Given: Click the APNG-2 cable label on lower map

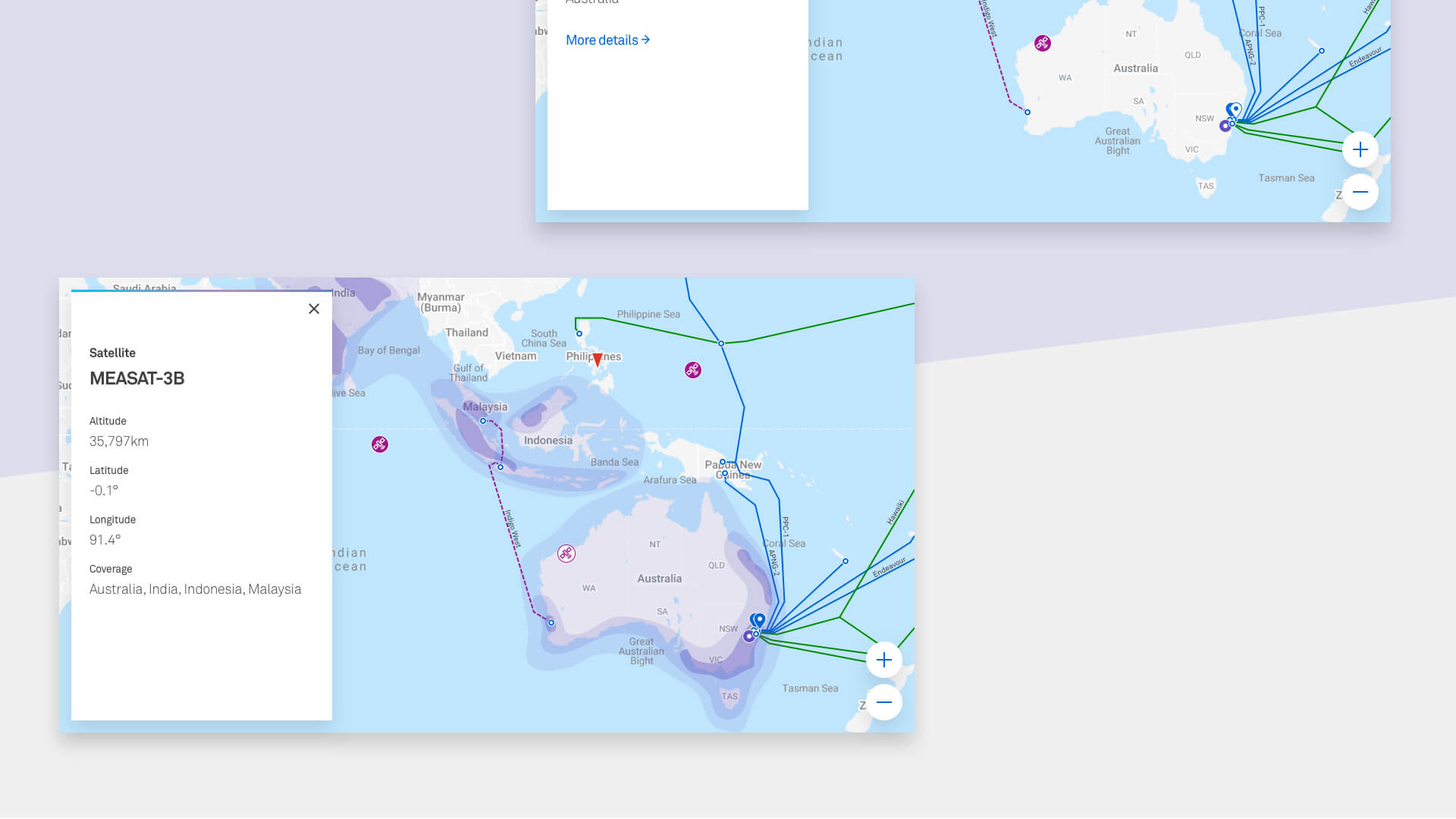Looking at the screenshot, I should click(773, 562).
